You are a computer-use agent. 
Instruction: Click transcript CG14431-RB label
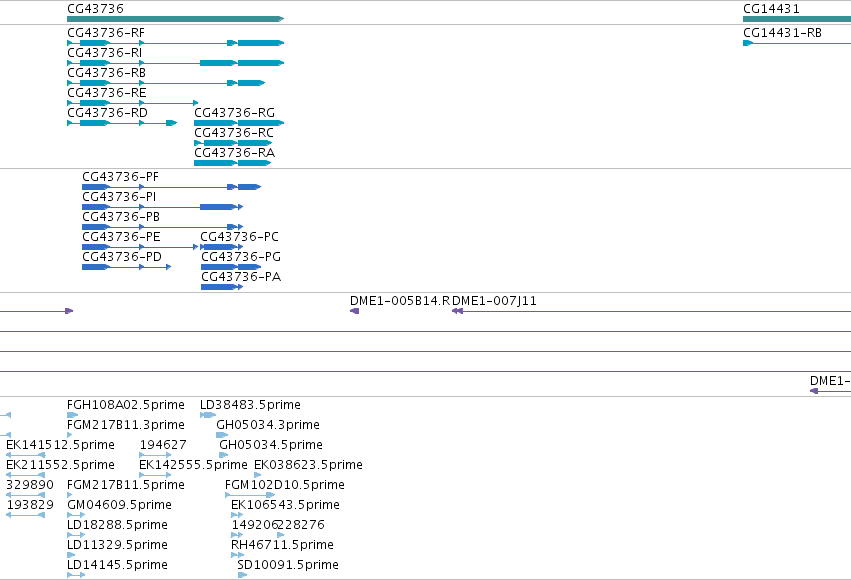click(782, 33)
